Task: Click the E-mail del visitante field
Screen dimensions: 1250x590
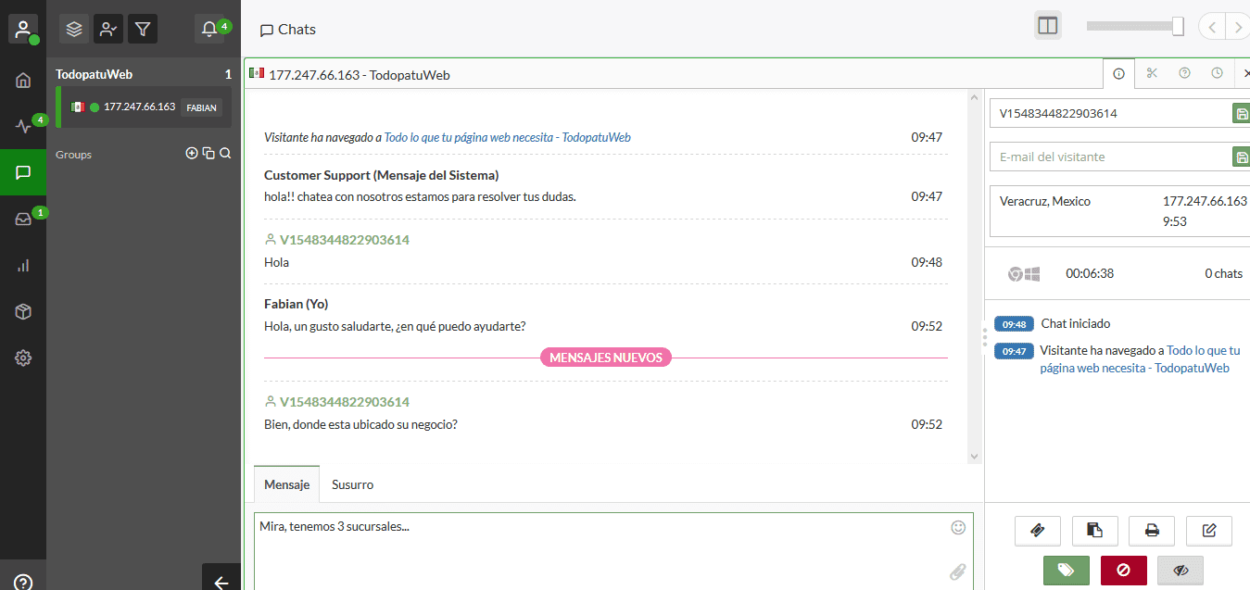Action: click(x=1110, y=157)
